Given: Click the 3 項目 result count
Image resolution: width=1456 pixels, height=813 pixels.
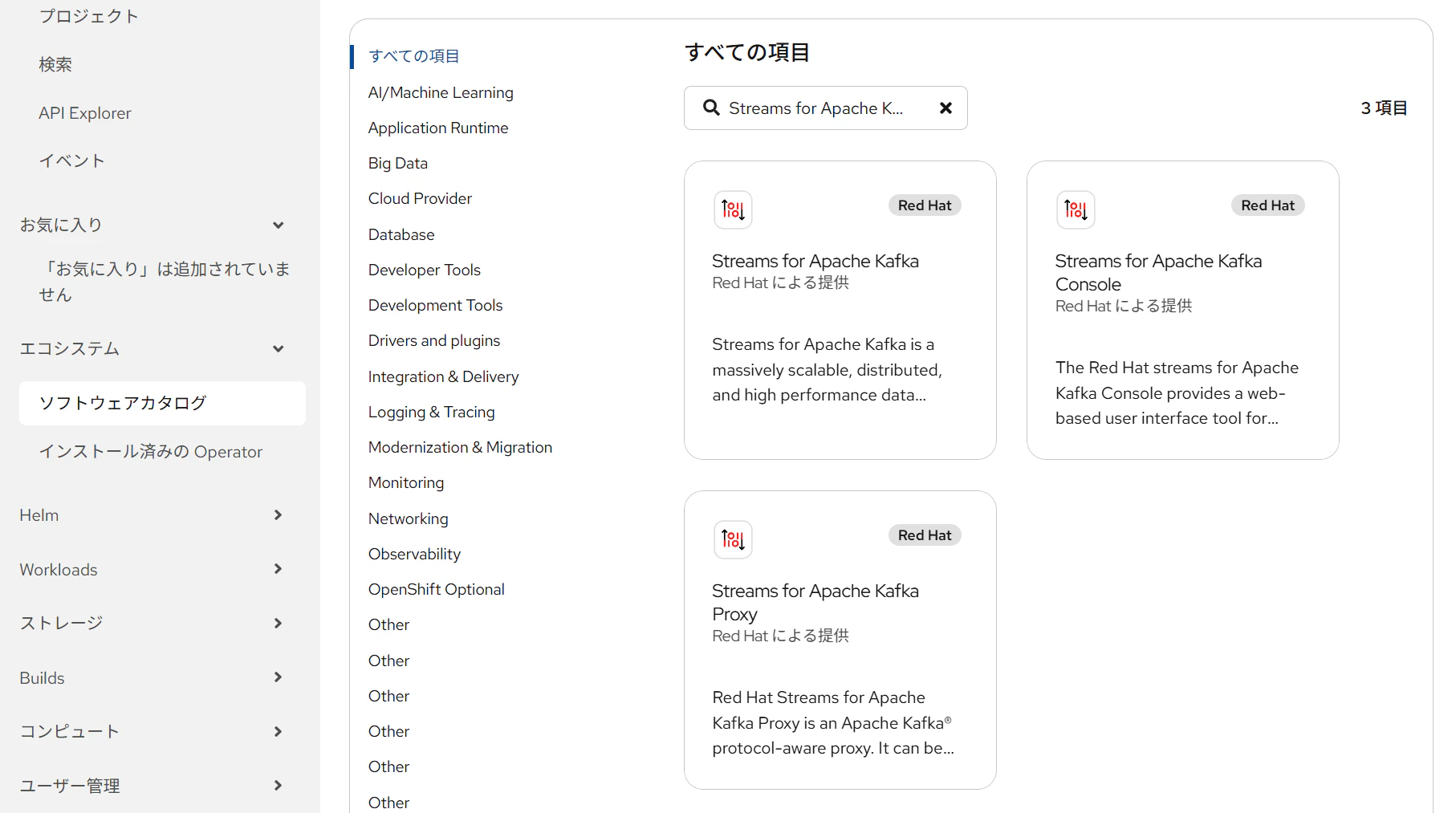Looking at the screenshot, I should click(x=1384, y=108).
